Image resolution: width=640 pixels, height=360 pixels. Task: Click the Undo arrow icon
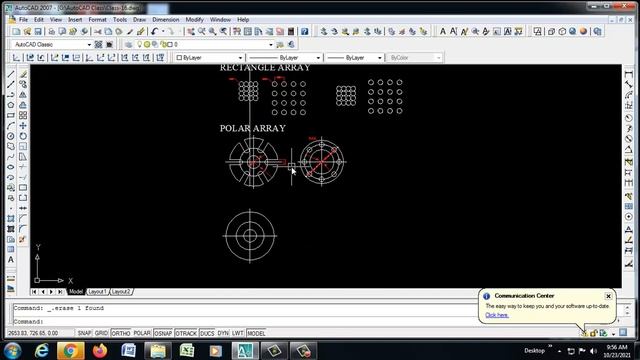(154, 31)
